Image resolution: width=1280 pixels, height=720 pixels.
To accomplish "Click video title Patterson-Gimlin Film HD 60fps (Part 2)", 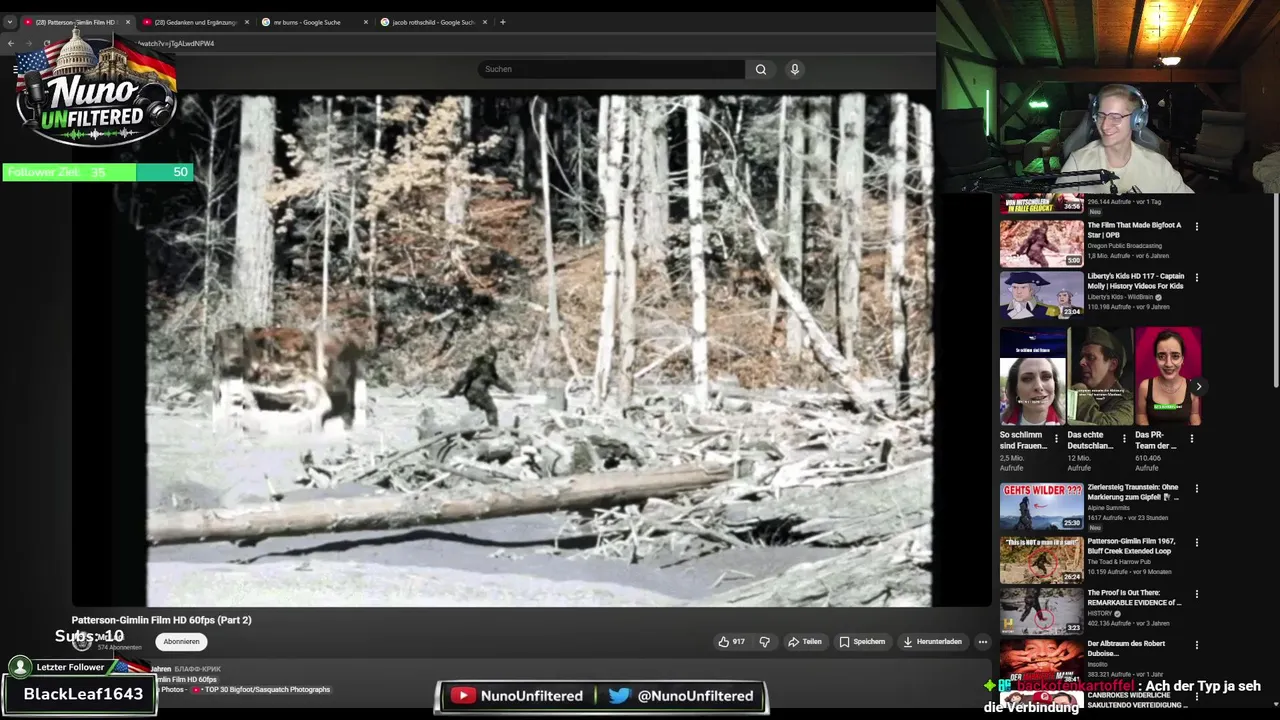I will (x=162, y=620).
